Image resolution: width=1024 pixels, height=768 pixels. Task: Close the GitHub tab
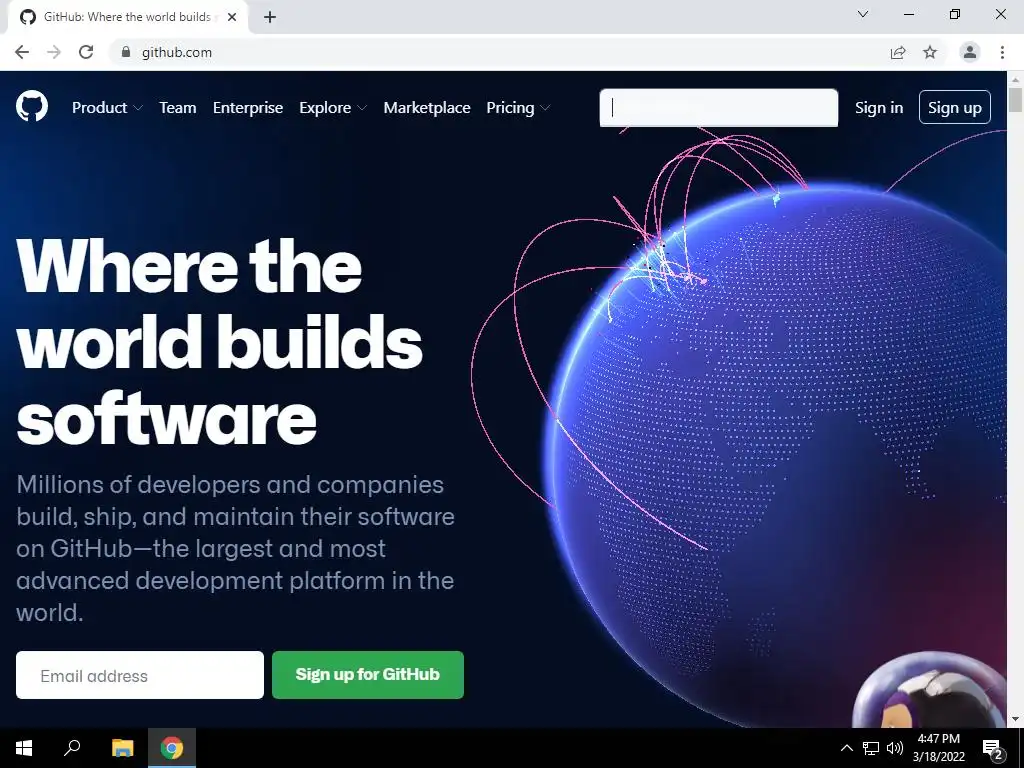click(x=232, y=17)
